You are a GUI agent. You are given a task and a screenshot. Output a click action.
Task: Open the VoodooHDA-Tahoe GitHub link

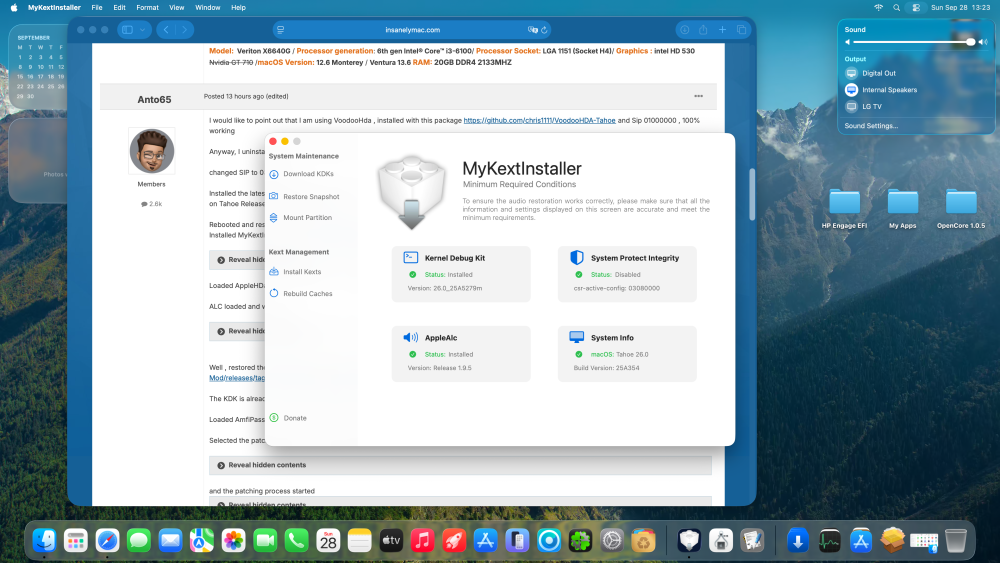[x=540, y=121]
